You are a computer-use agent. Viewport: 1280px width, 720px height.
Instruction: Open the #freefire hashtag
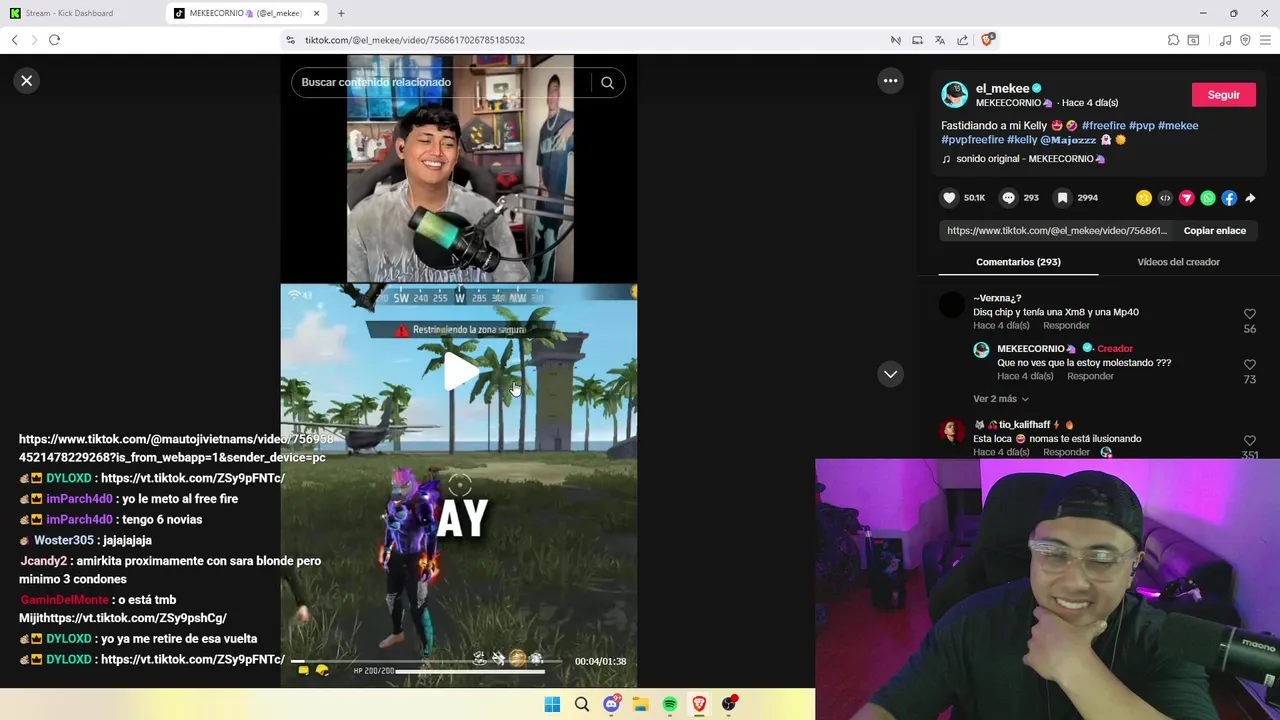click(1103, 126)
